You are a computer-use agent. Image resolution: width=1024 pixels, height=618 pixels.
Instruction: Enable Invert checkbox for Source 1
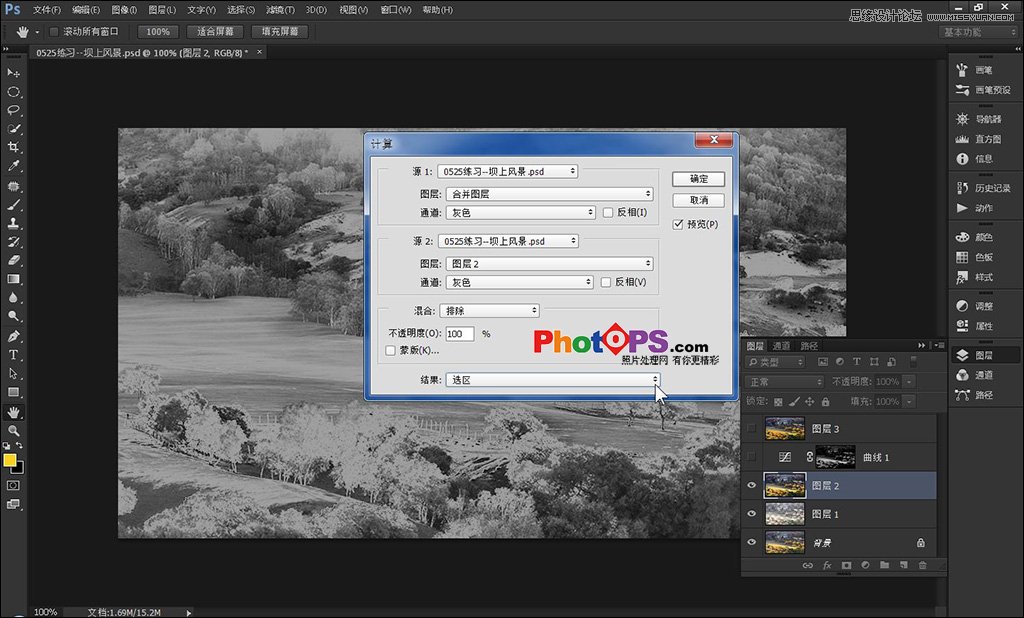click(607, 212)
